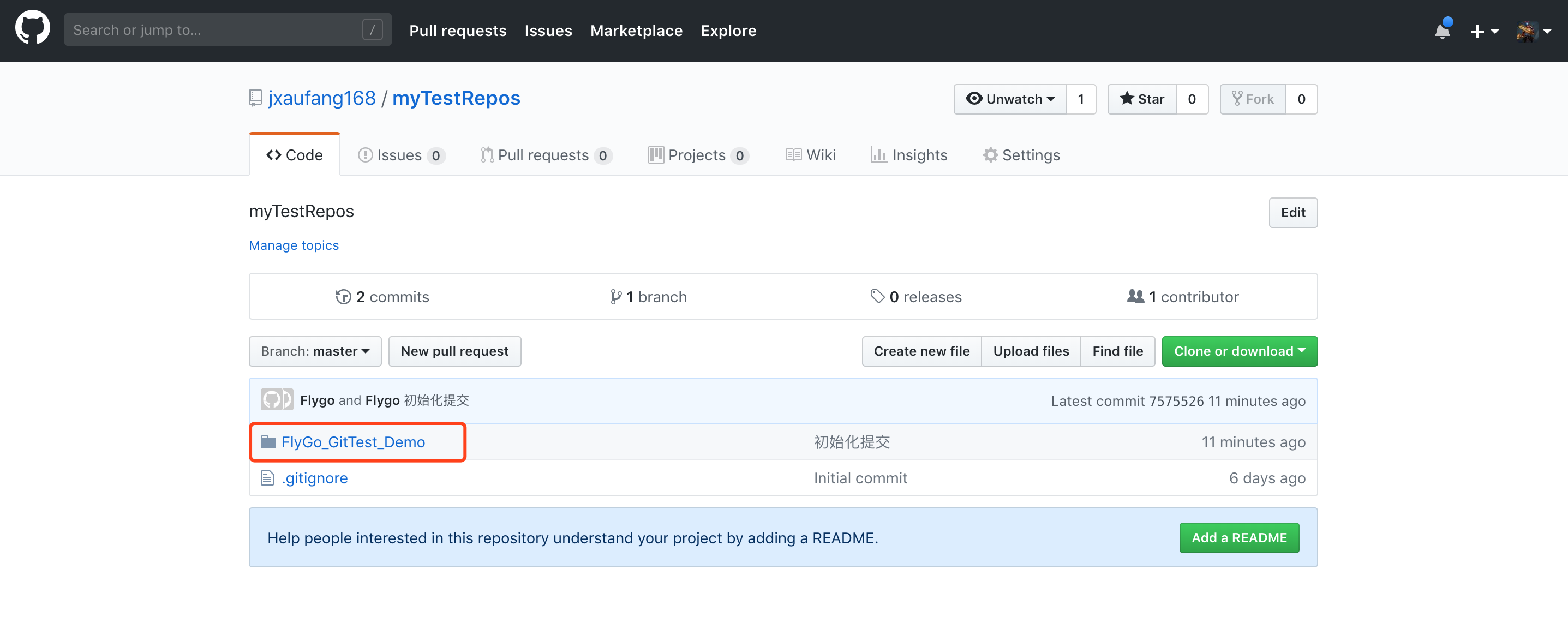Open the notifications bell
The image size is (1568, 635).
1441,31
